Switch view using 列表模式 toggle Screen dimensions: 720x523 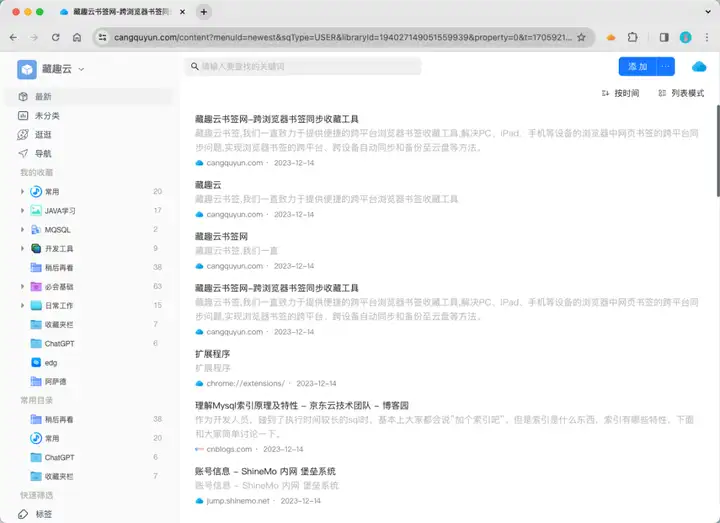(x=681, y=93)
